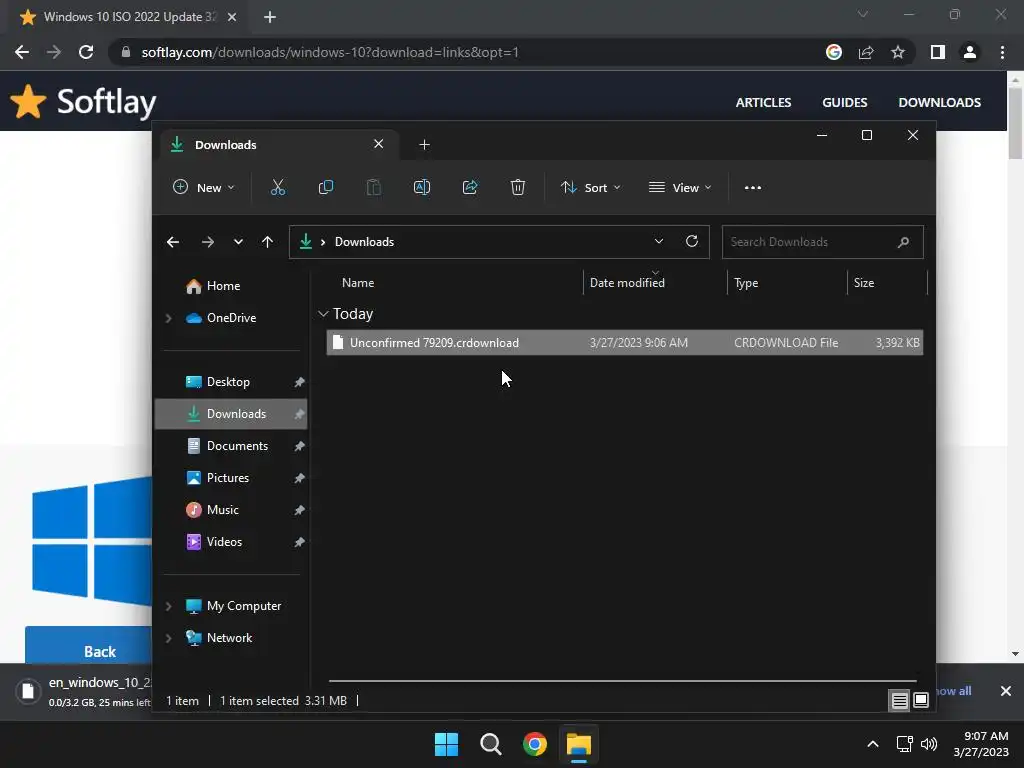Open recent locations dropdown chevron
Image resolution: width=1024 pixels, height=768 pixels.
[x=238, y=242]
